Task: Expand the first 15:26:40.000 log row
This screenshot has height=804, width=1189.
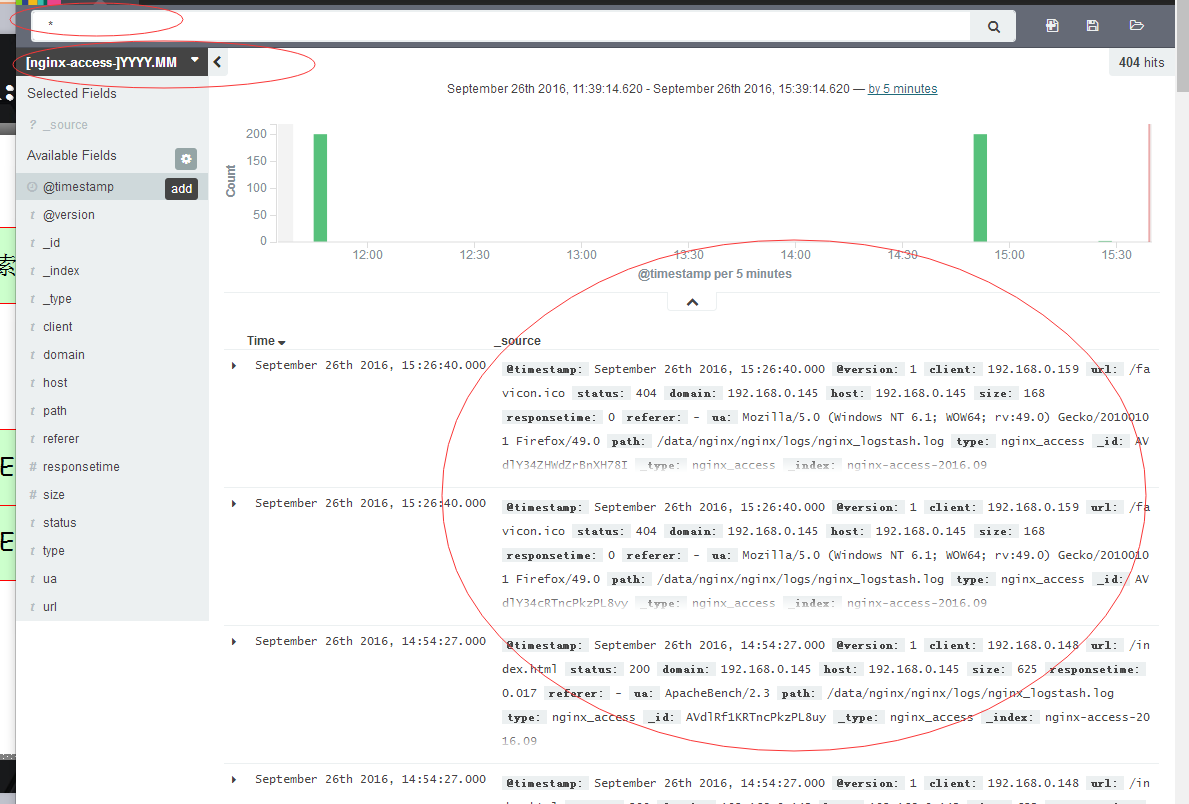Action: [x=234, y=366]
